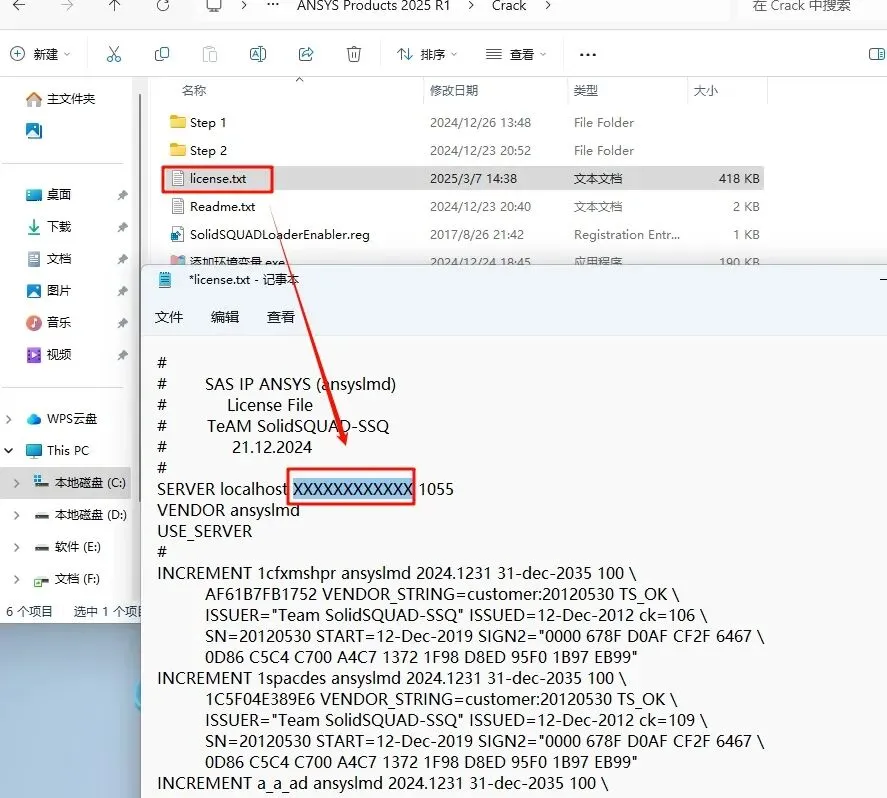Screen dimensions: 887x798
Task: Click the Share icon in toolbar
Action: [306, 54]
